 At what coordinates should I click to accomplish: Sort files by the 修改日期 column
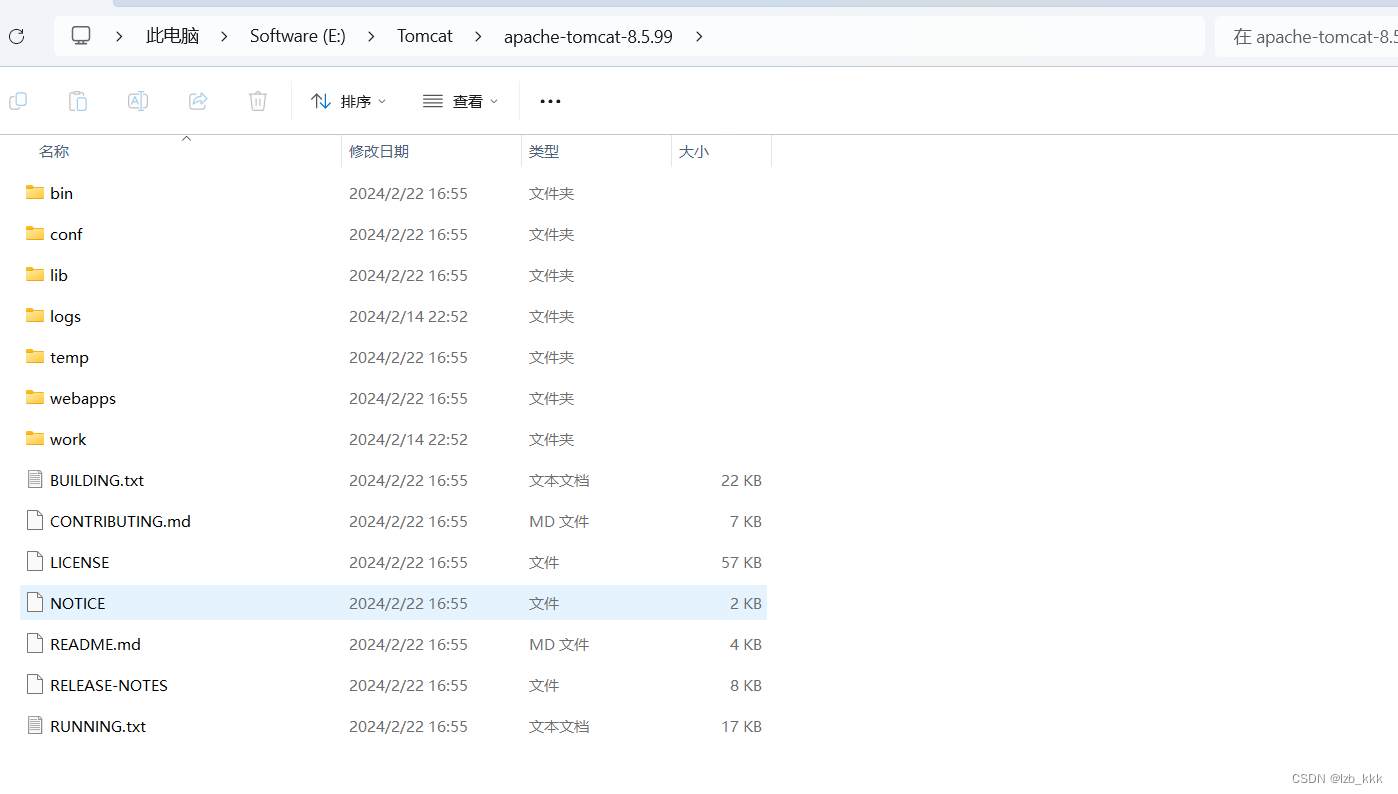click(x=380, y=151)
